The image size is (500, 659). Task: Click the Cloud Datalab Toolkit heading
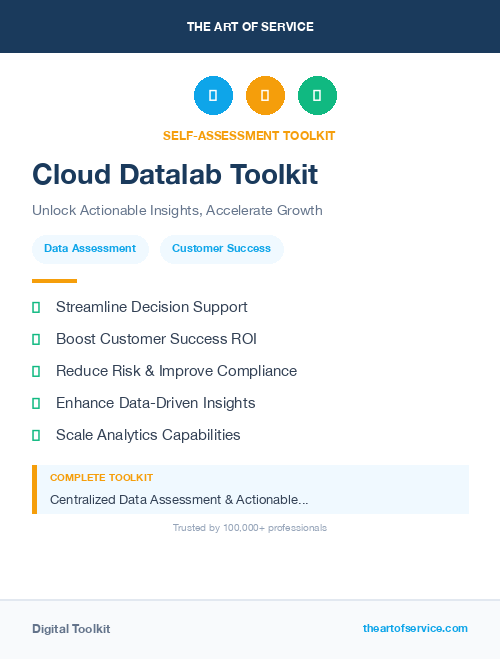point(175,174)
